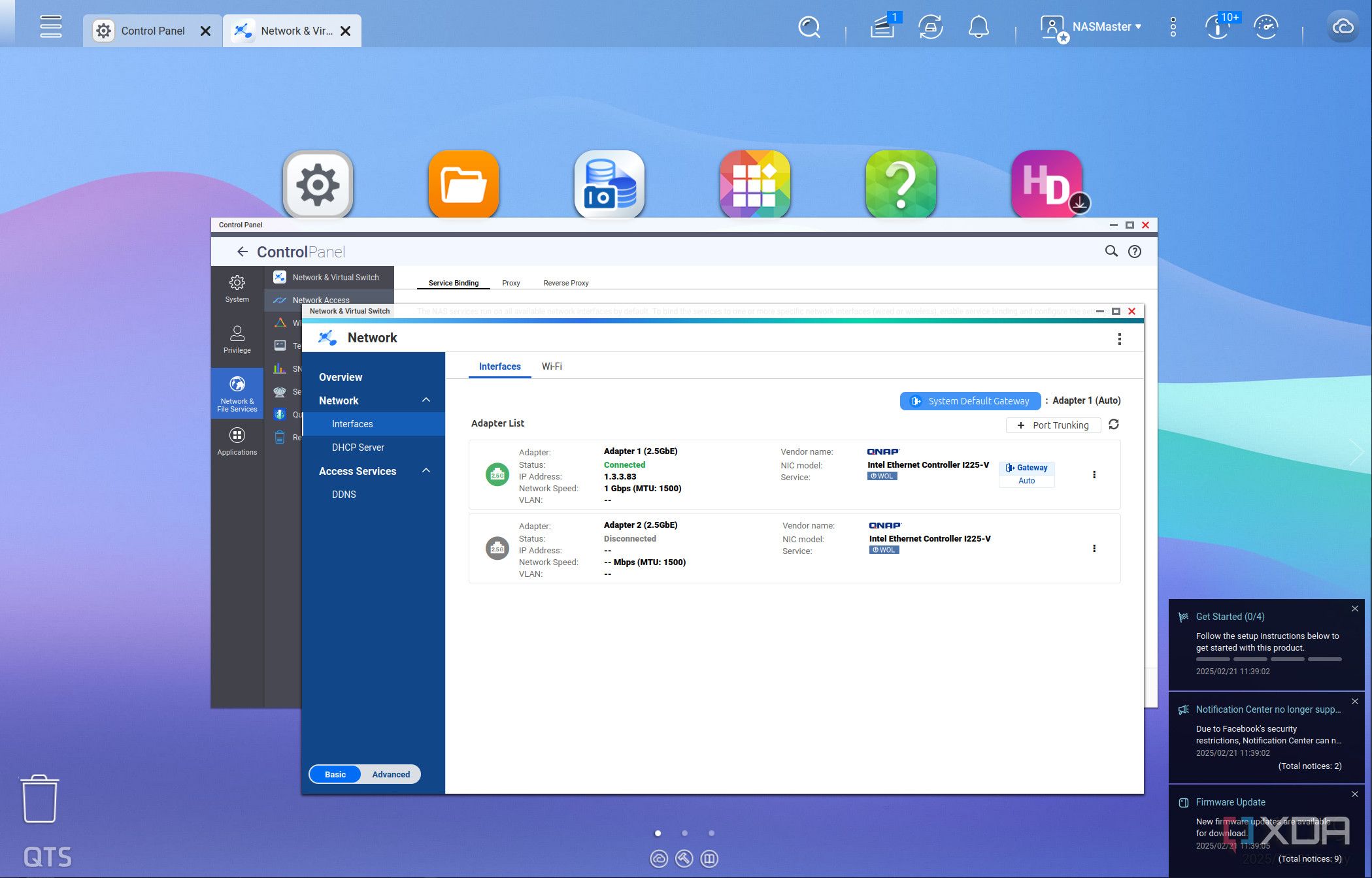Open Network Access in Control Panel list

(329, 299)
